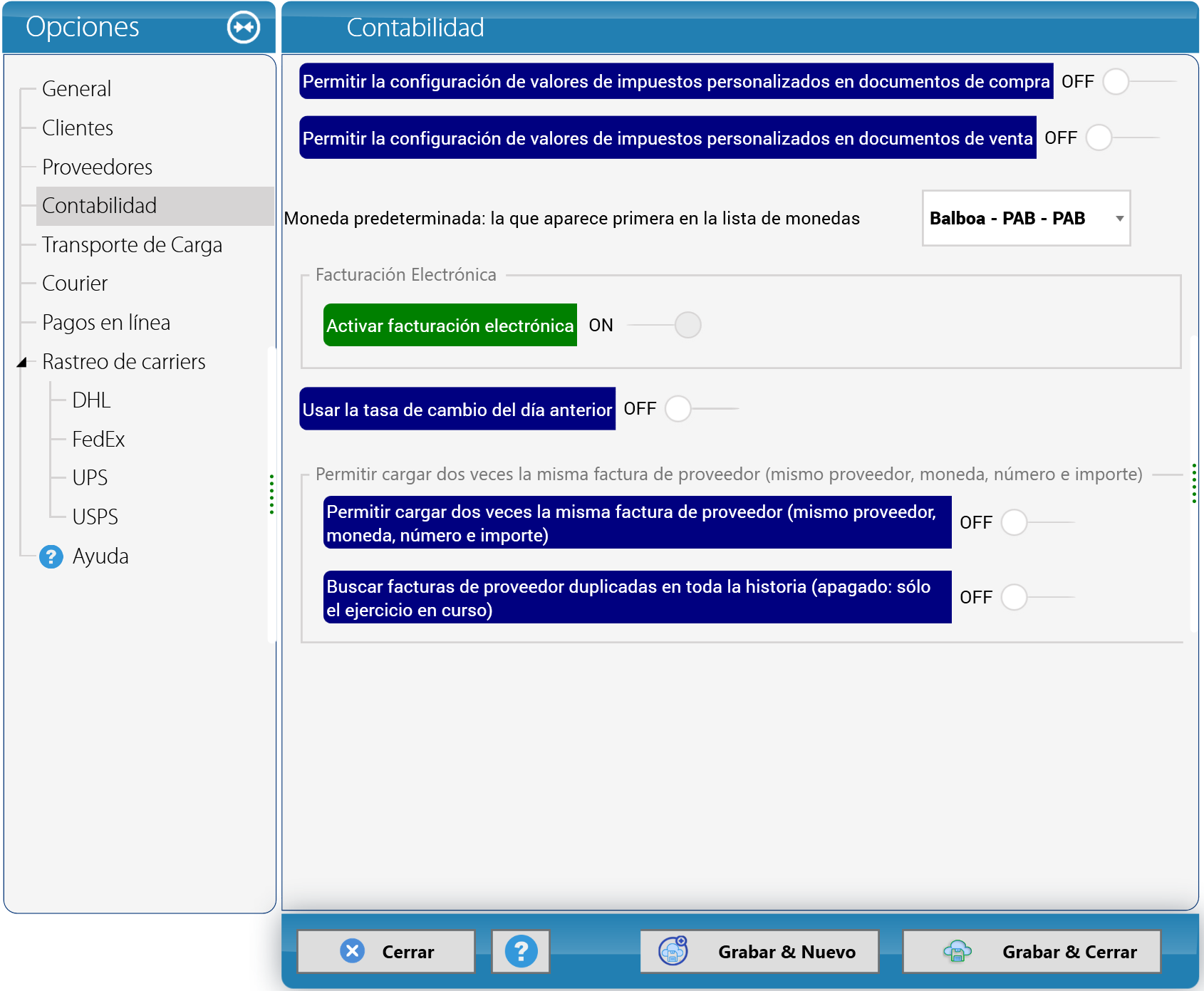Image resolution: width=1204 pixels, height=991 pixels.
Task: Select Rastreo de carriers label
Action: [x=124, y=362]
